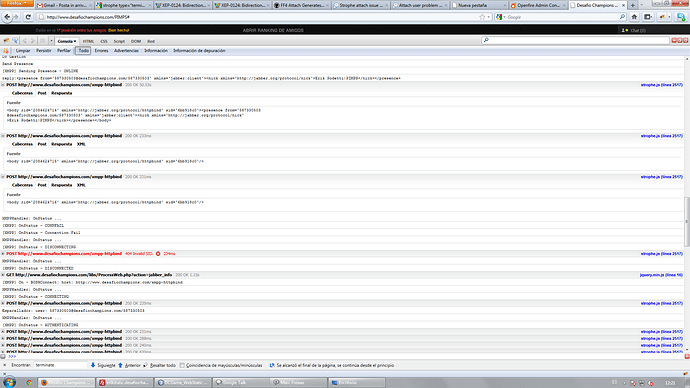Click the browser Forward arrow button
Viewport: 690px width, 388px height.
click(x=16, y=17)
